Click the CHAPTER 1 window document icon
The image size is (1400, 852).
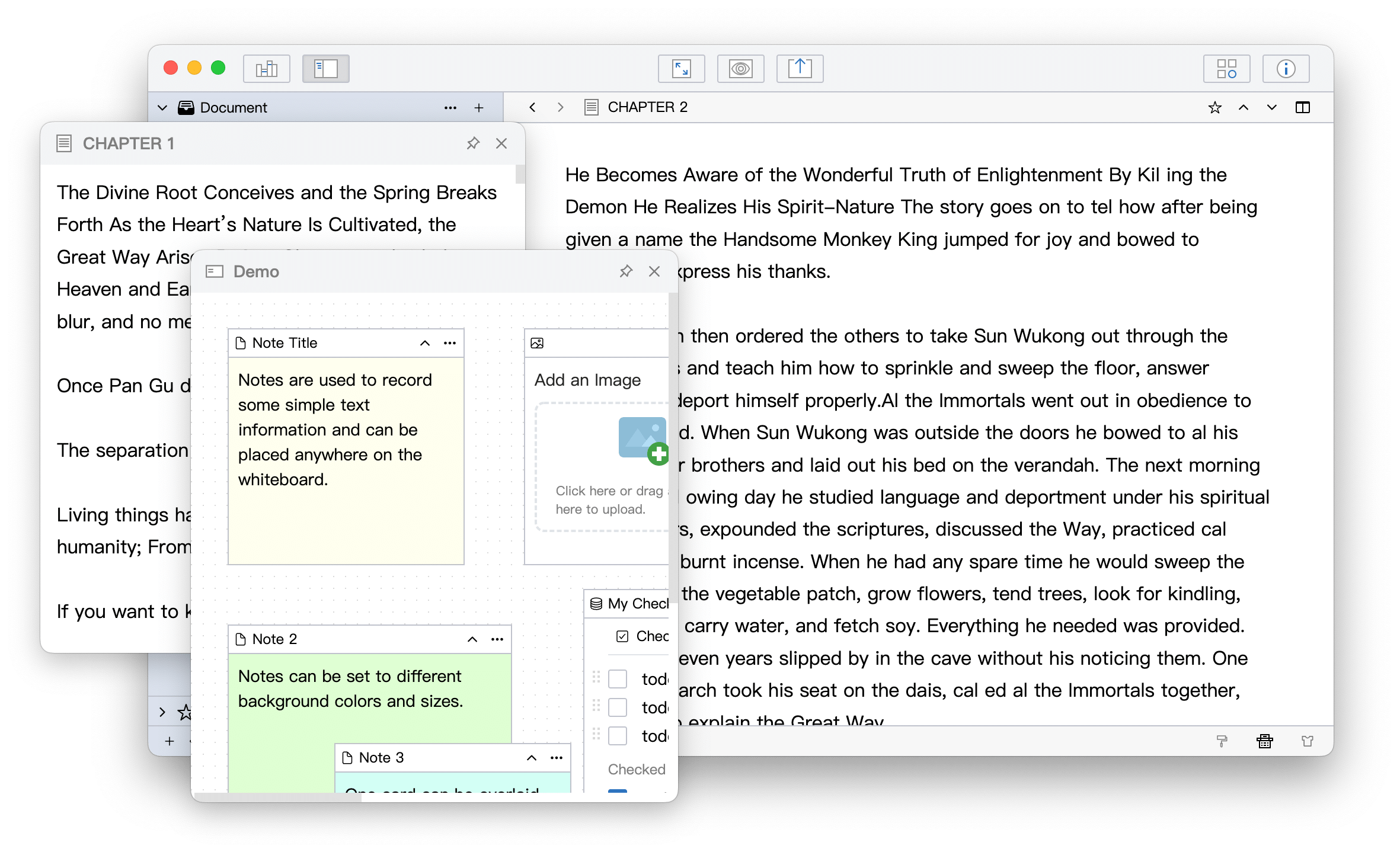[64, 143]
